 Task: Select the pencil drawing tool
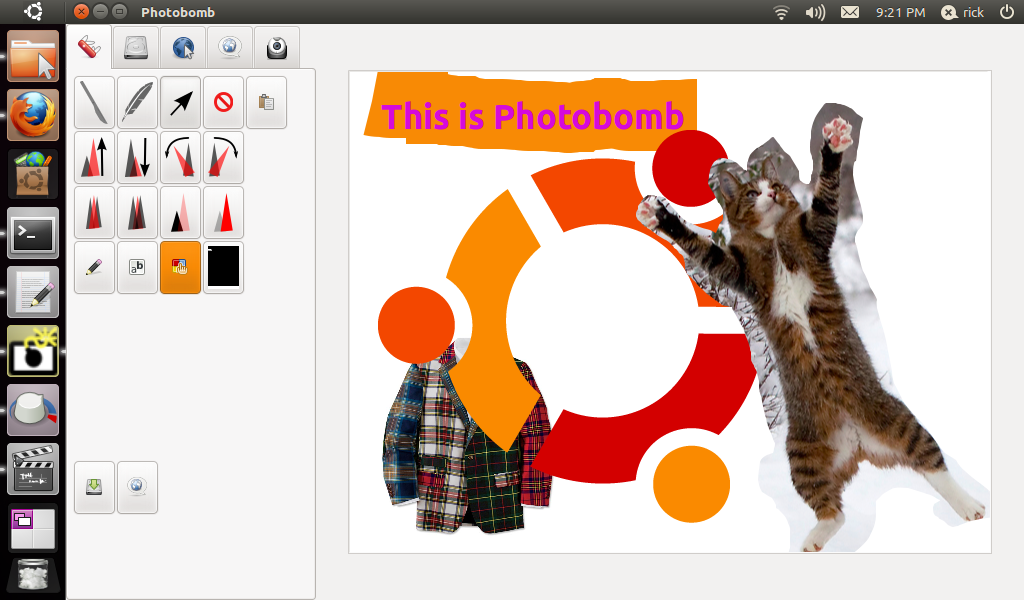95,267
